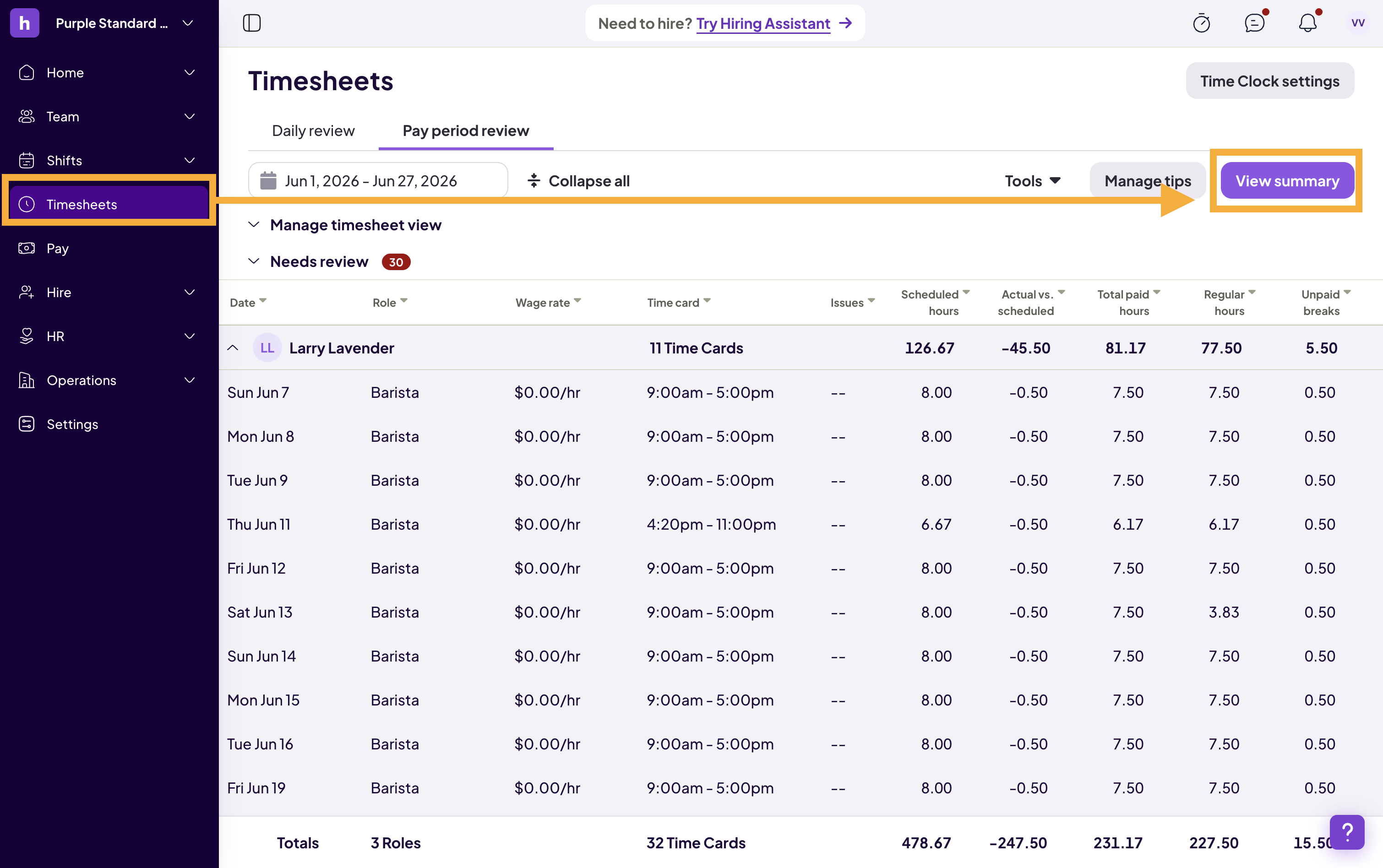The width and height of the screenshot is (1383, 868).
Task: Open Team in the sidebar
Action: (x=109, y=117)
